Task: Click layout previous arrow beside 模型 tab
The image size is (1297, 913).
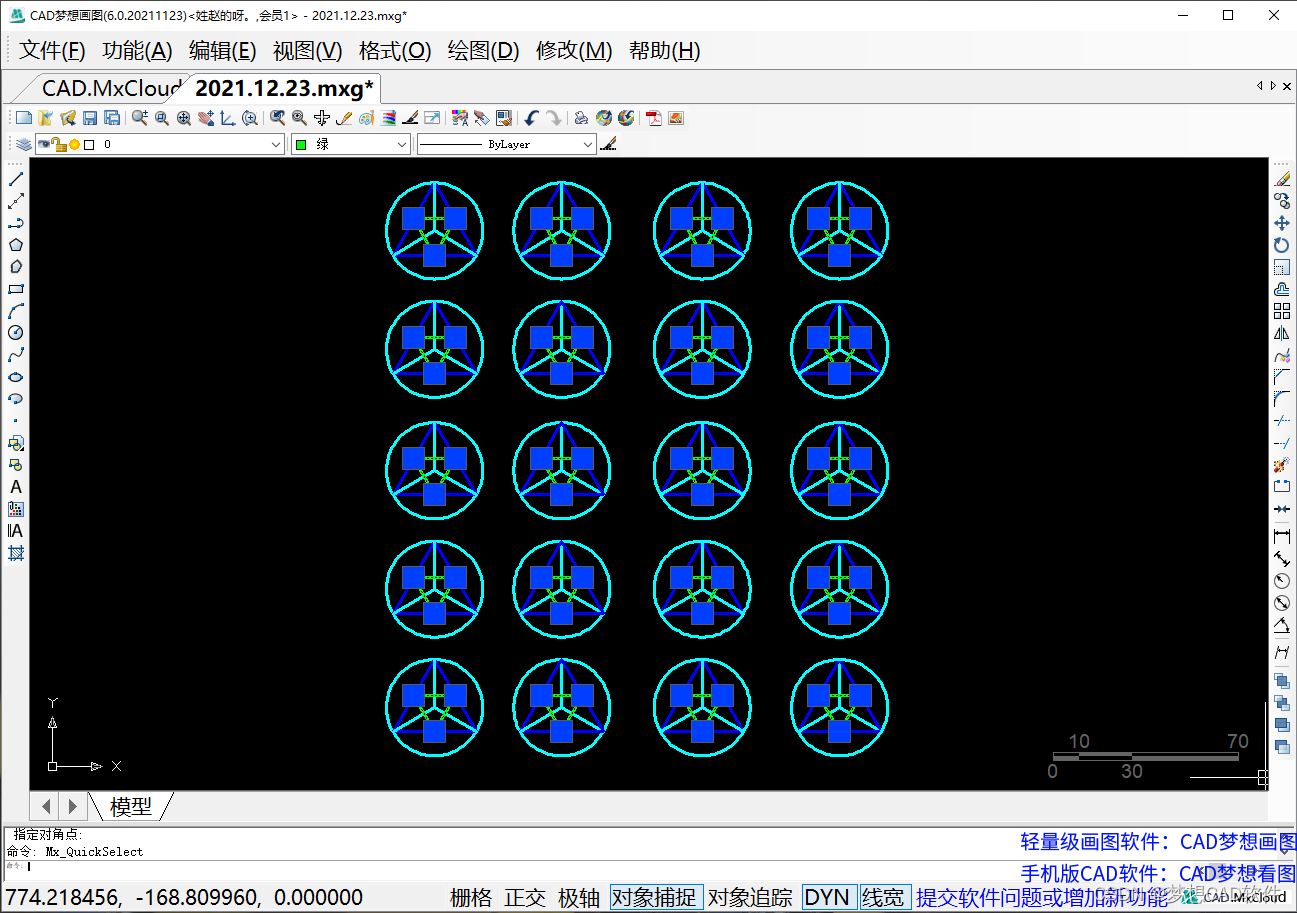Action: click(x=46, y=805)
